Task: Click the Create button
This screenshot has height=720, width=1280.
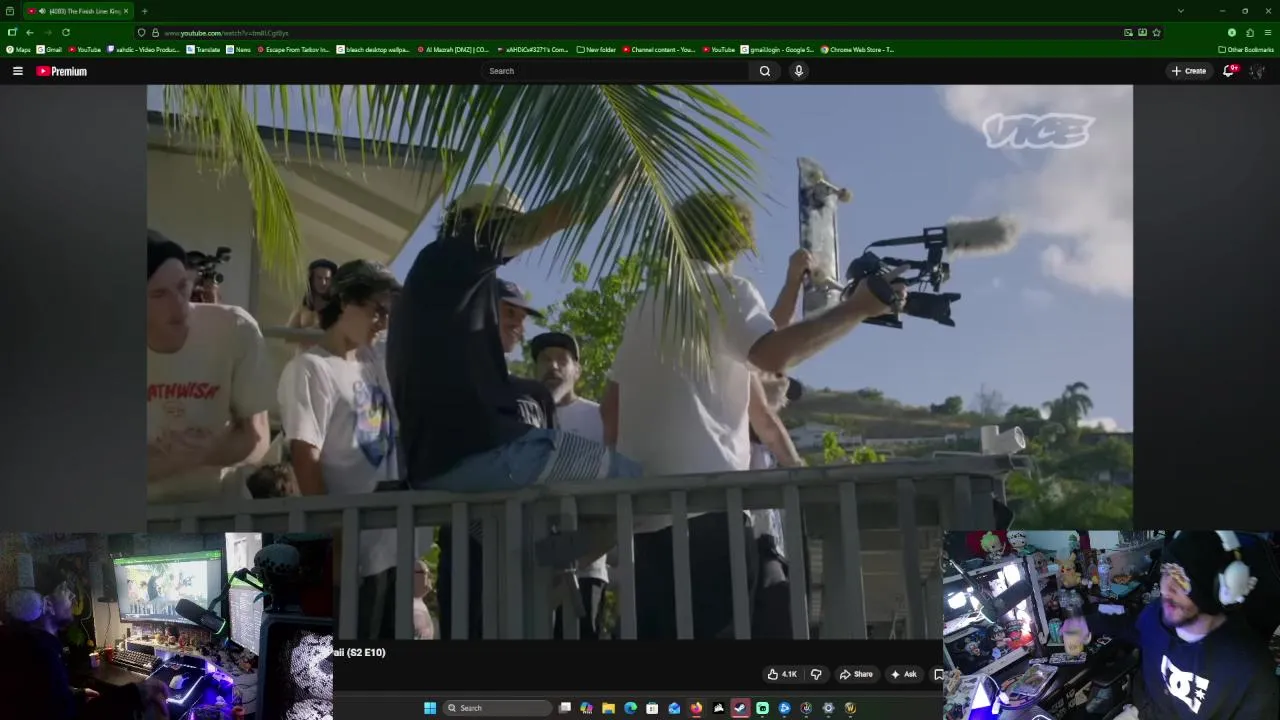Action: [1189, 71]
